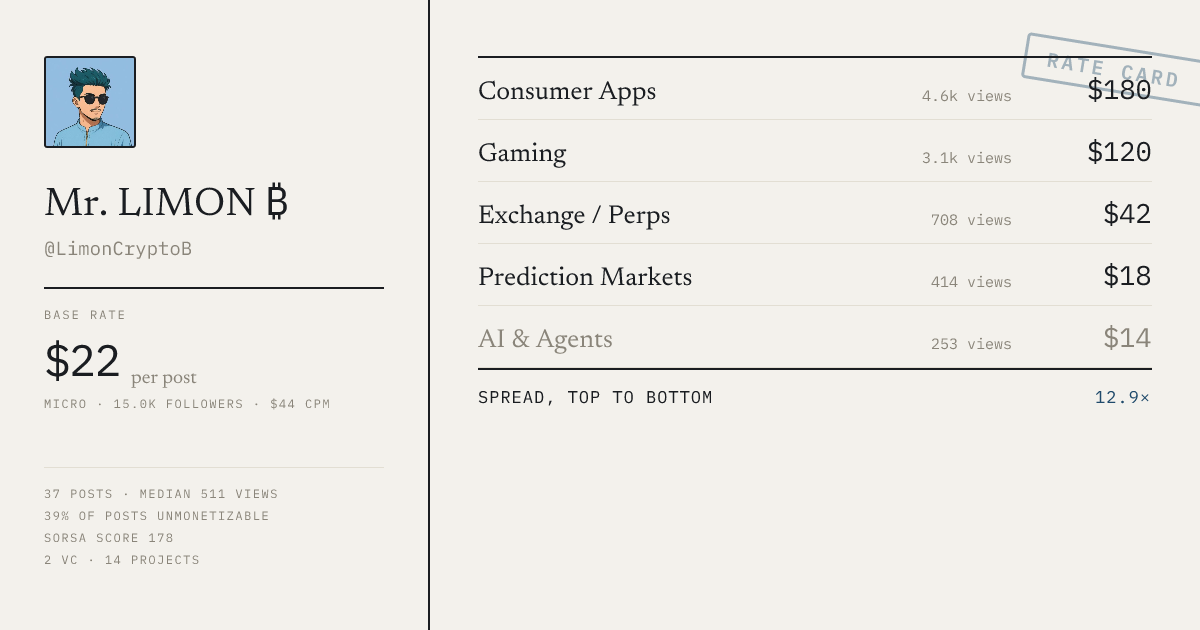Click the 12.9× spread value

(x=1122, y=397)
